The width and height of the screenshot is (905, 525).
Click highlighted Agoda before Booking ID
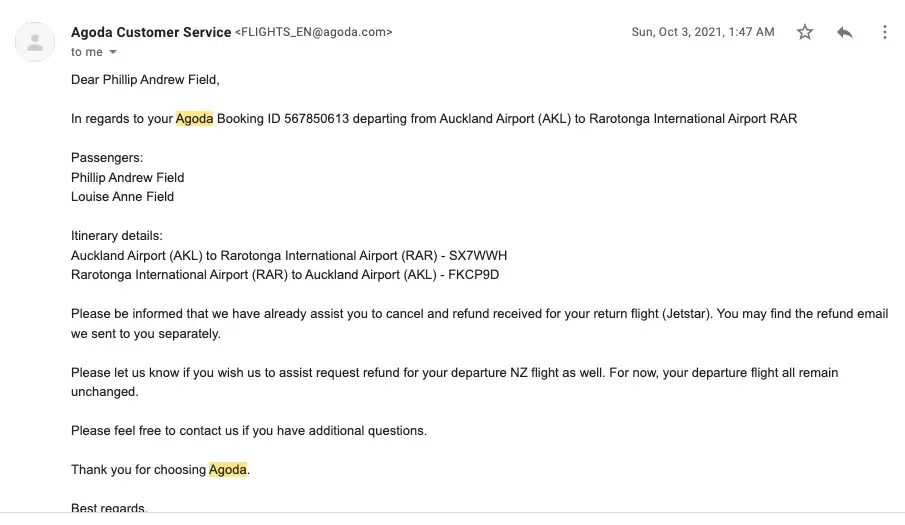(x=194, y=118)
